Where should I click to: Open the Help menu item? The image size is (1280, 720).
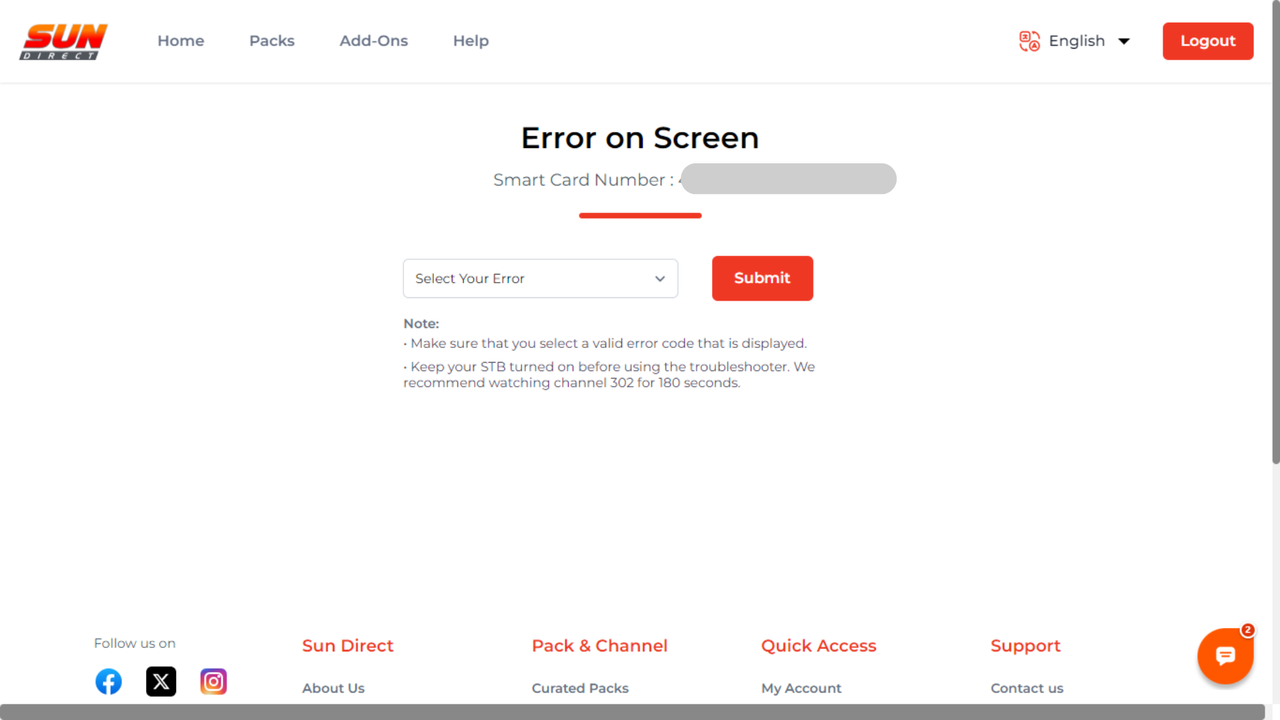pos(471,41)
